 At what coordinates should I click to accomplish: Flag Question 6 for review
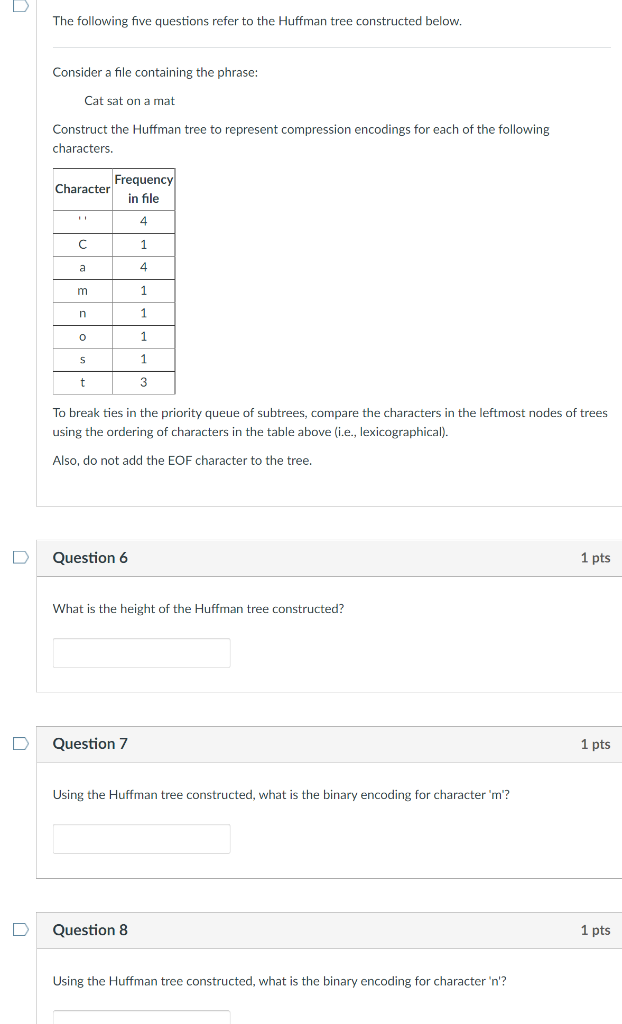pos(20,557)
